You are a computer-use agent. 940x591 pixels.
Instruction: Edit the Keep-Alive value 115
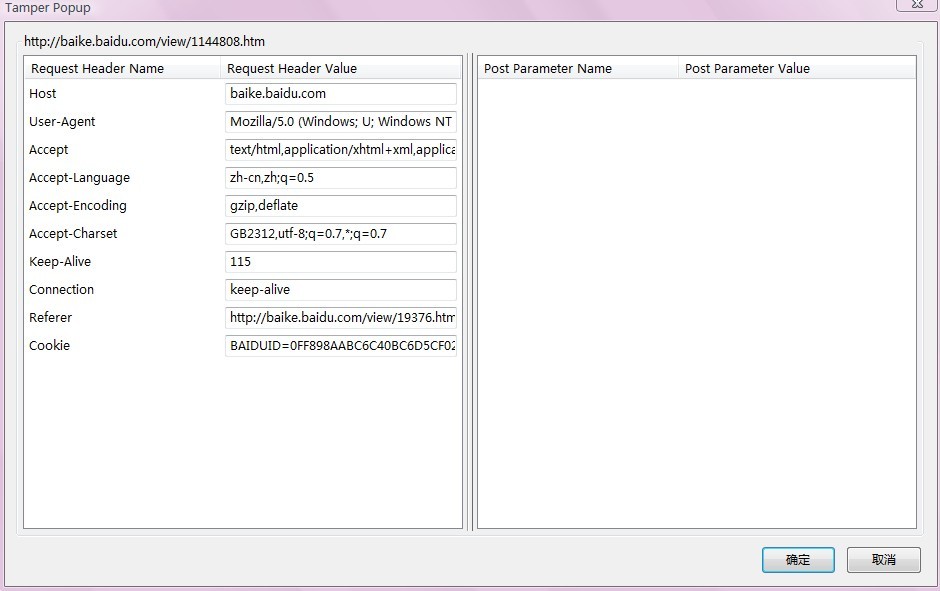click(x=341, y=262)
